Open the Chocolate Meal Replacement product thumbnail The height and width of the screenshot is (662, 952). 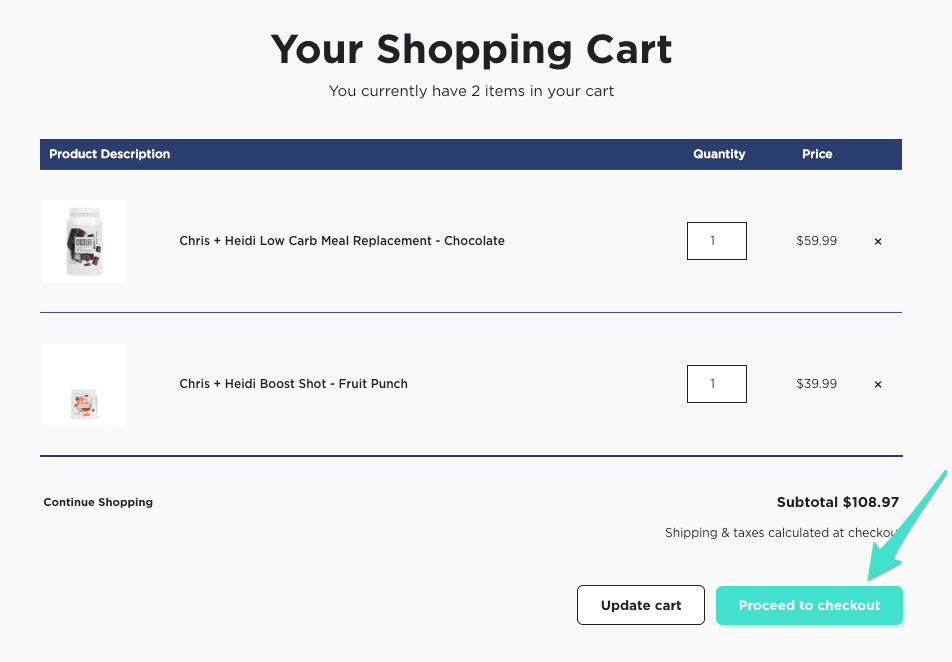tap(84, 241)
